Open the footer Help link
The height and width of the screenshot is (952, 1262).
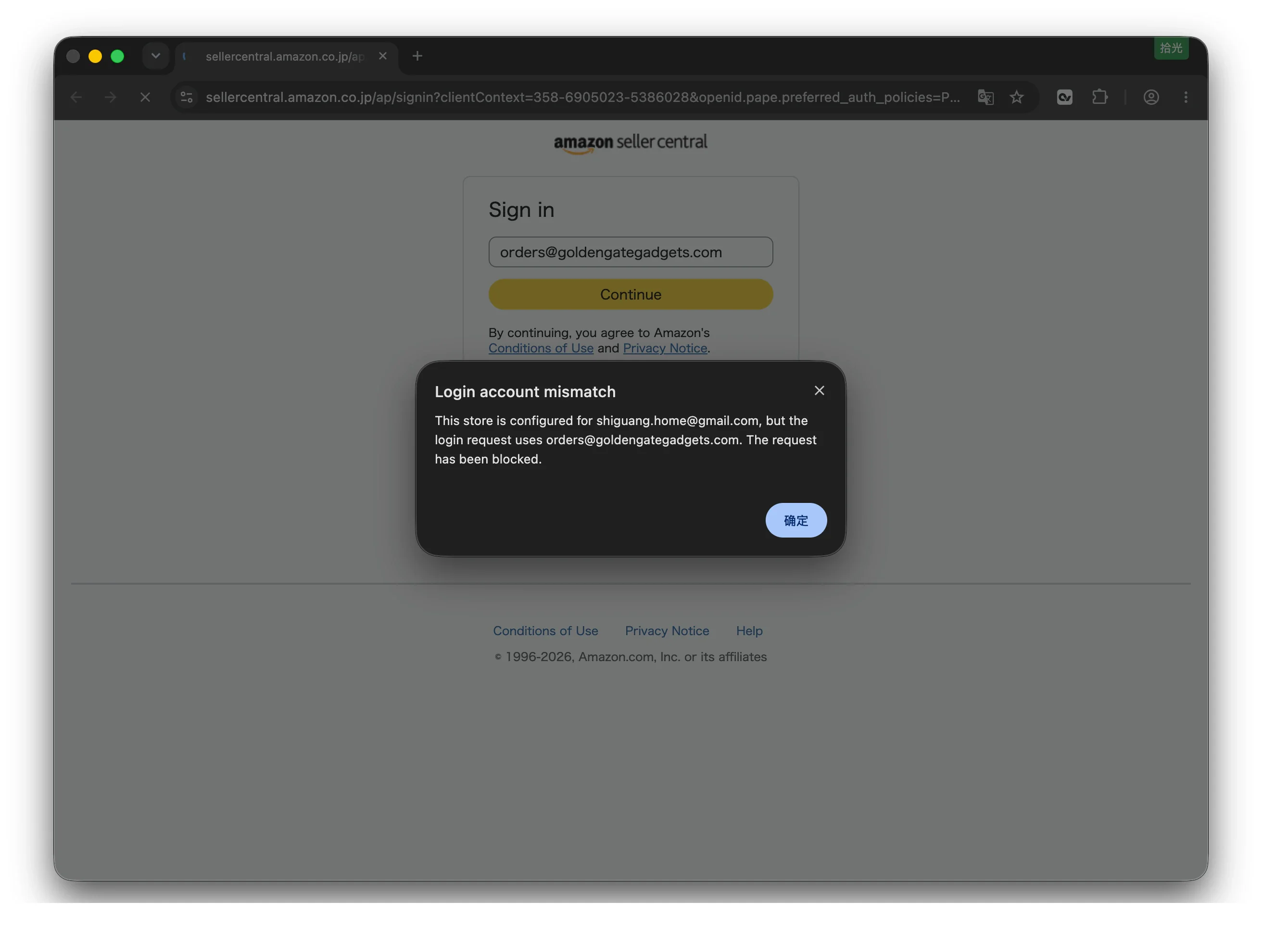pos(749,631)
